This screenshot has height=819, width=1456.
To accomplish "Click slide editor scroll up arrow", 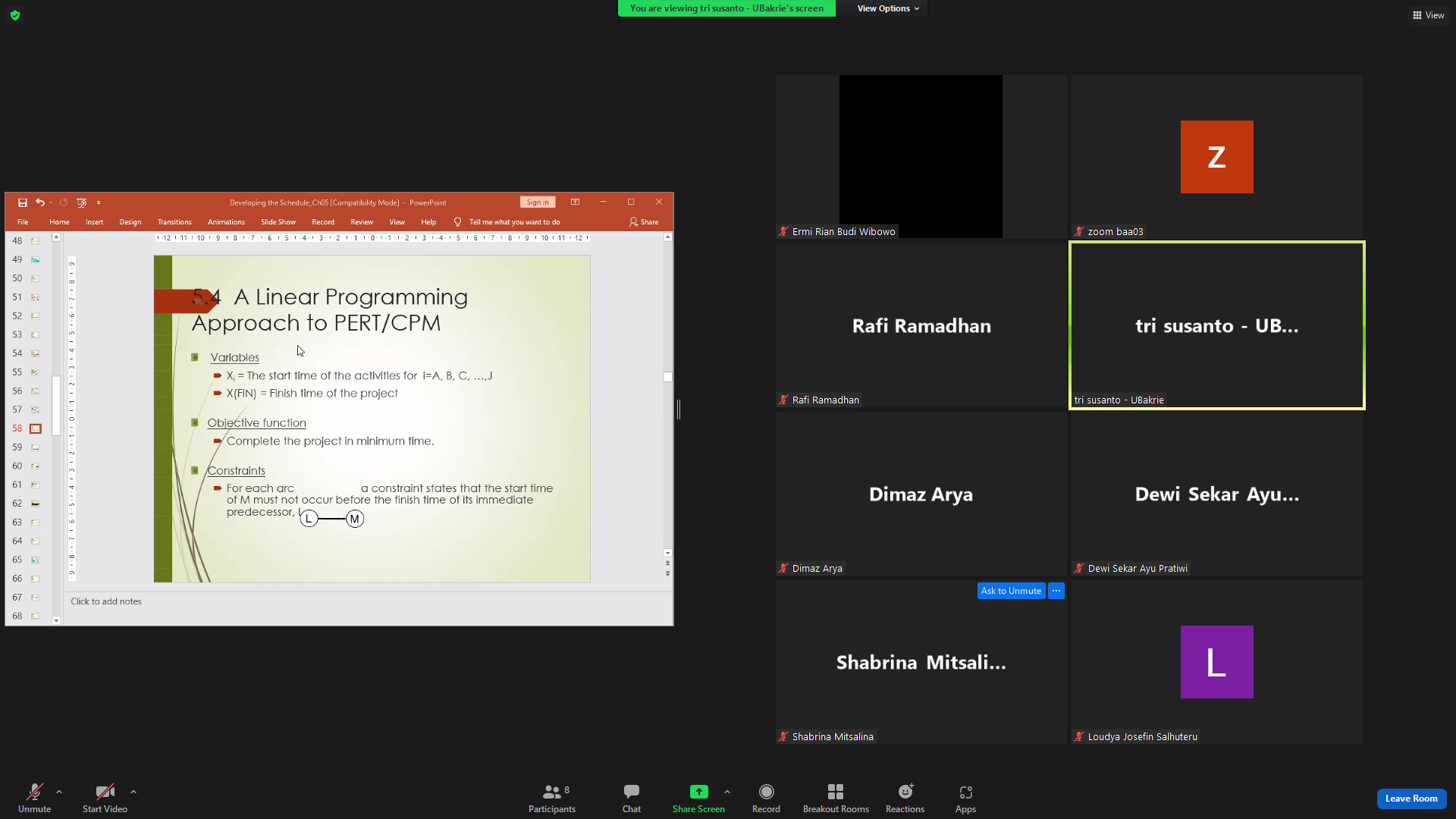I will 667,237.
